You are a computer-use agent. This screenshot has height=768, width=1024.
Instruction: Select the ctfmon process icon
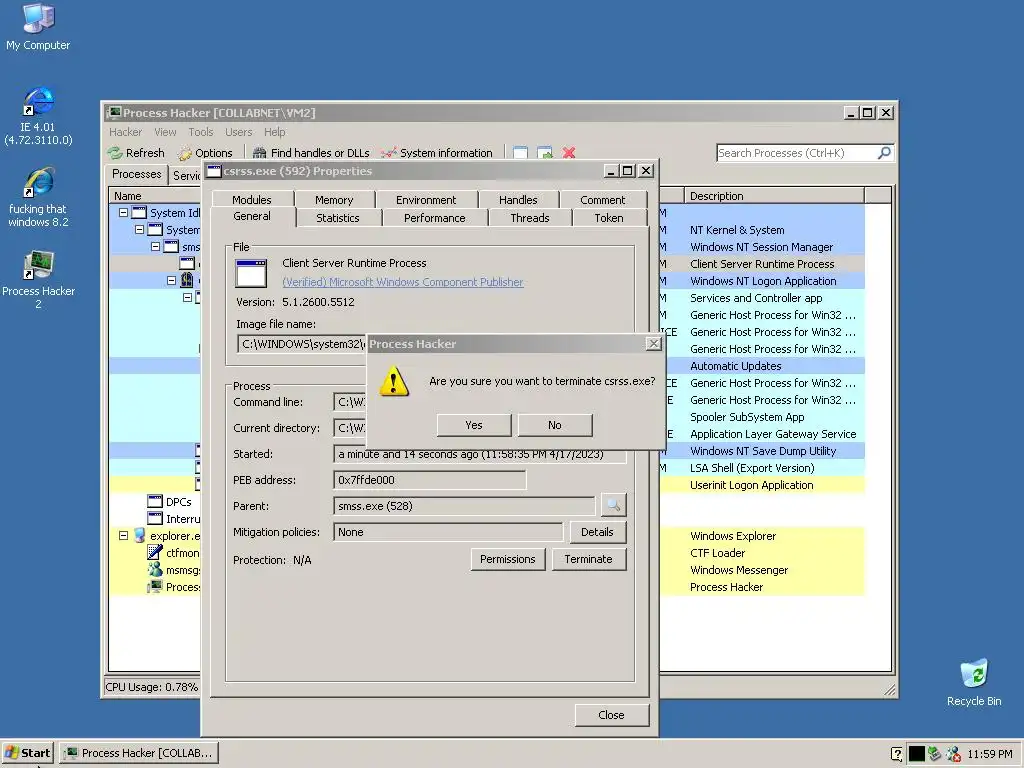coord(155,552)
